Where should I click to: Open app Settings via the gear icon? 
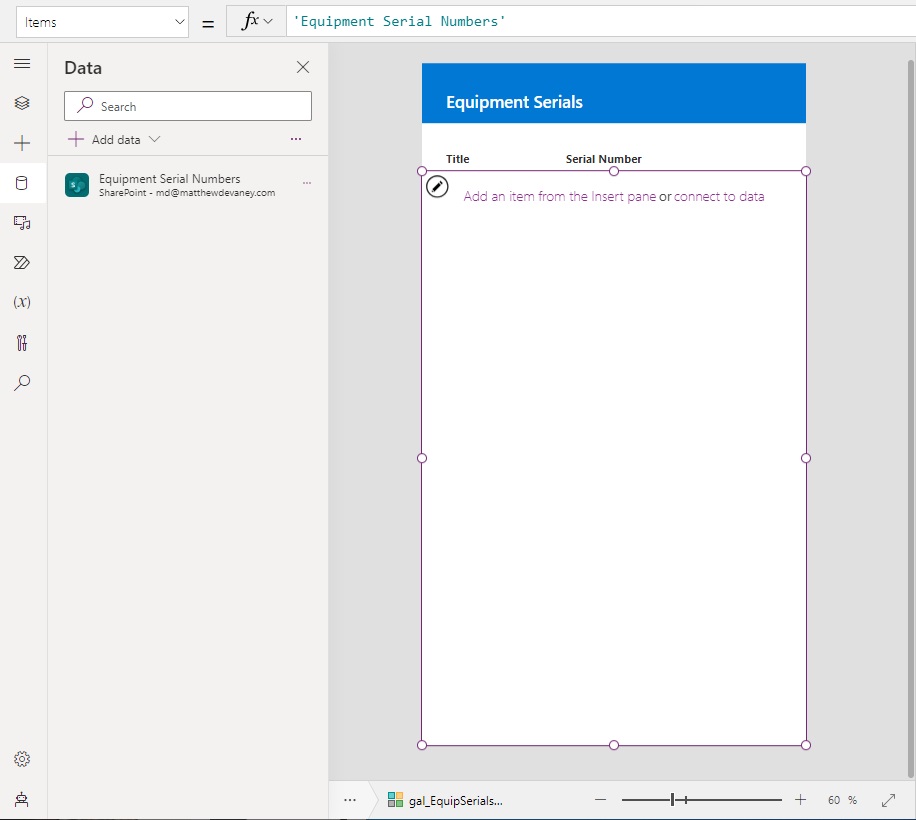tap(23, 759)
